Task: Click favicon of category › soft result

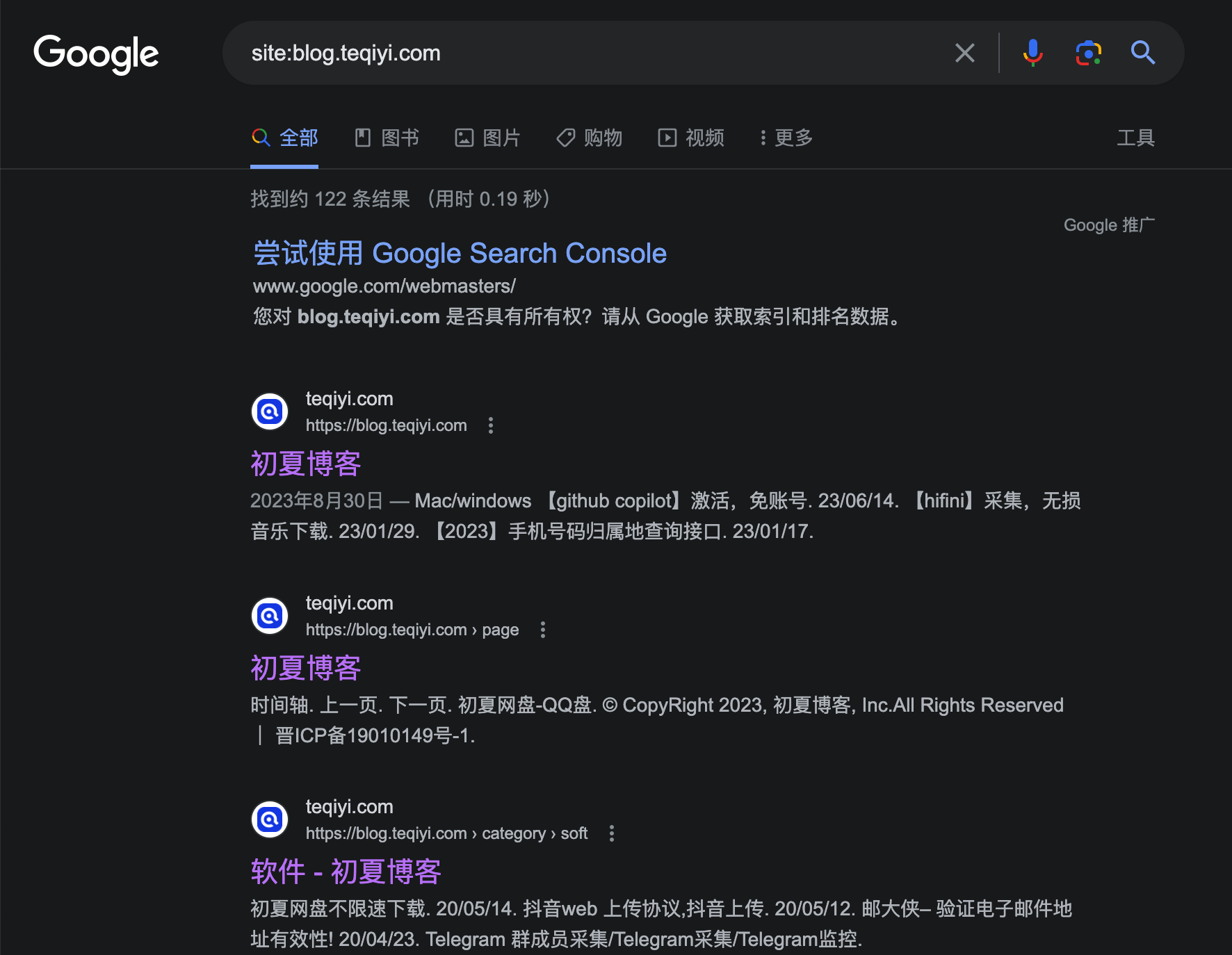Action: click(x=270, y=819)
